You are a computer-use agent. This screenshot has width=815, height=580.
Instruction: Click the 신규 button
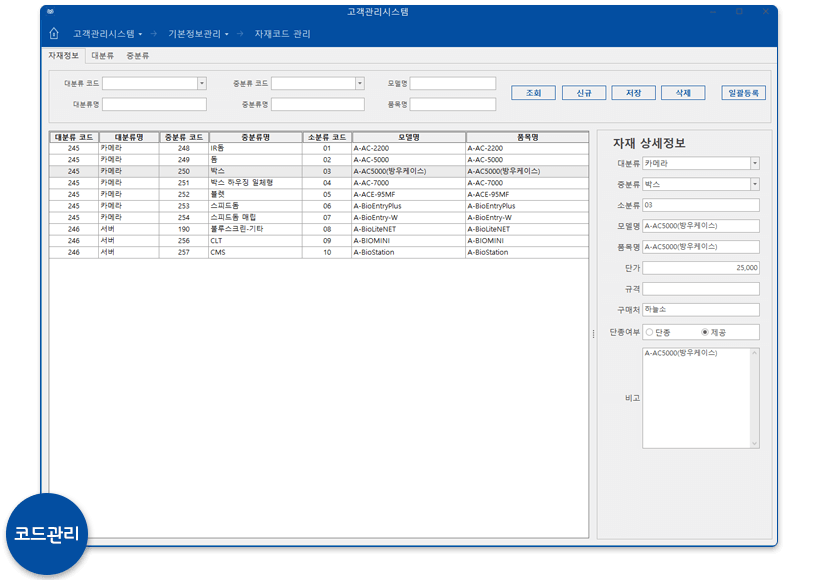(x=584, y=93)
